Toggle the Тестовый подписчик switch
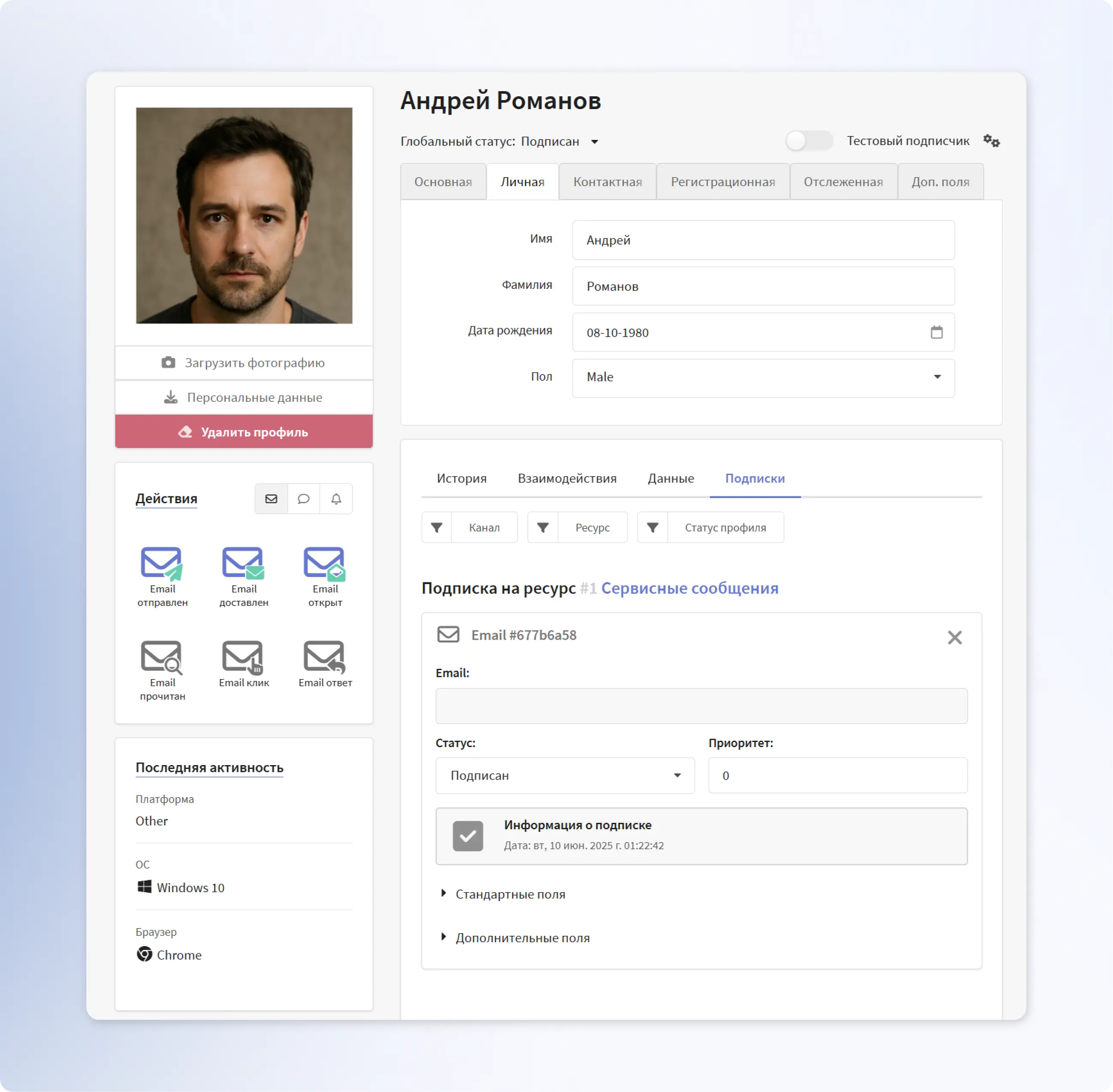Viewport: 1113px width, 1092px height. (x=809, y=140)
